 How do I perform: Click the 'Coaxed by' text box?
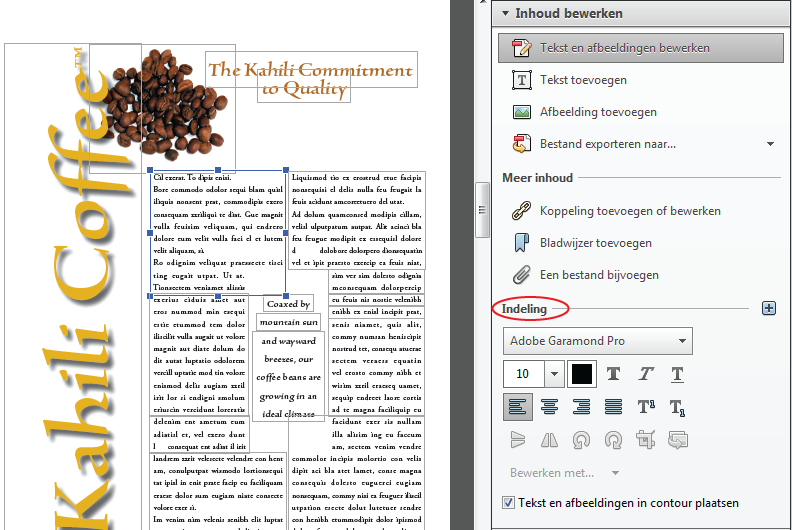pos(288,304)
